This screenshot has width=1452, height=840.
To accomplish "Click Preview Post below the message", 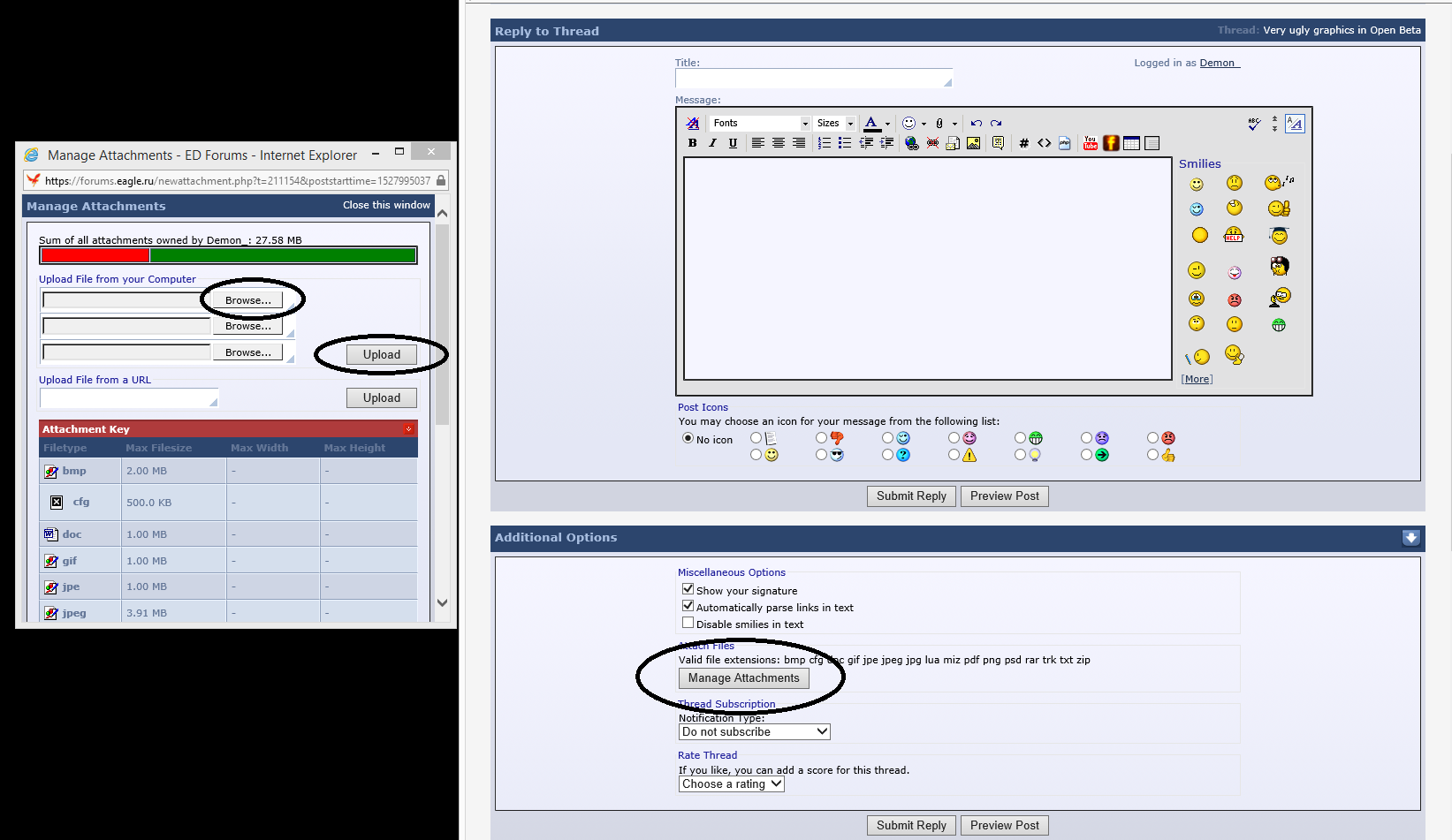I will (1005, 496).
